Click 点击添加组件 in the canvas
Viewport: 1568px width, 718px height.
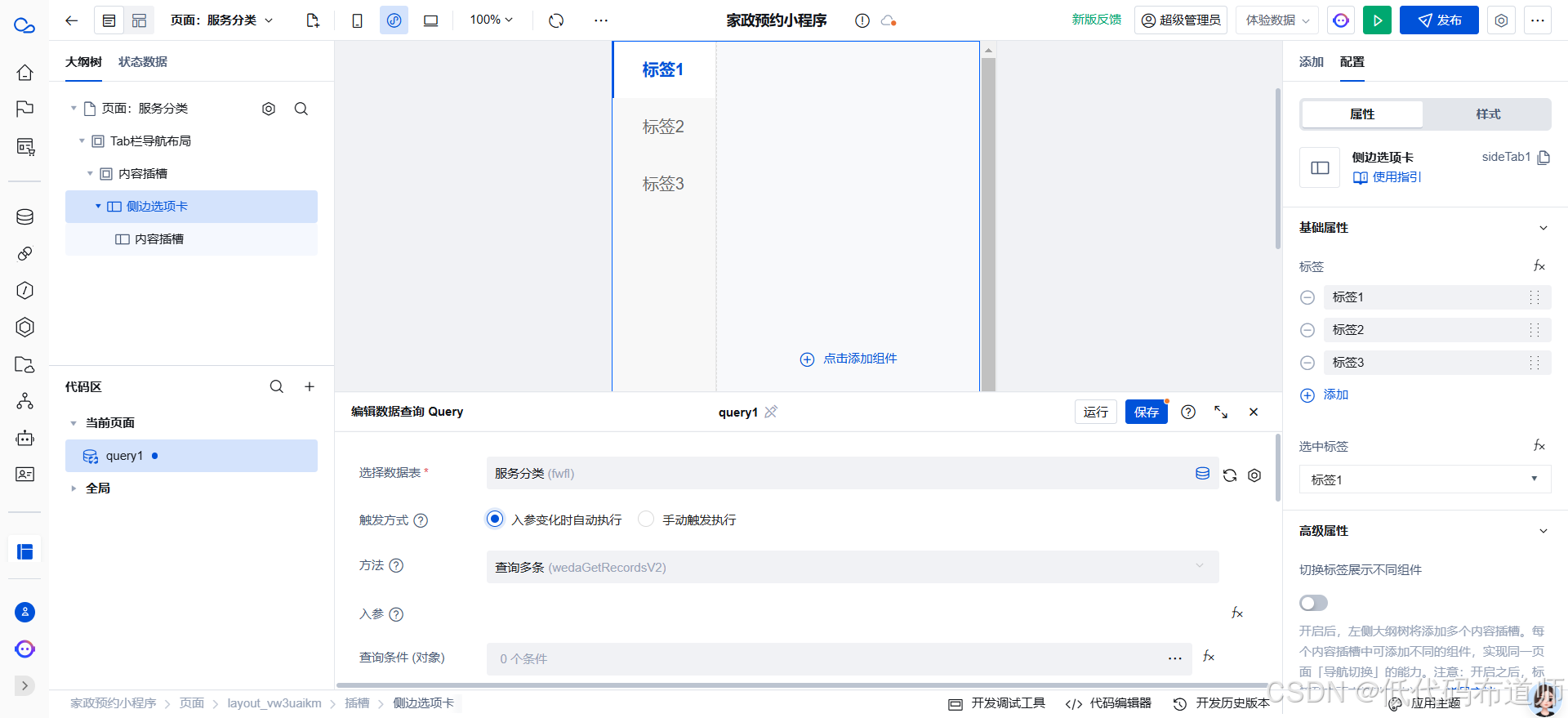point(849,359)
